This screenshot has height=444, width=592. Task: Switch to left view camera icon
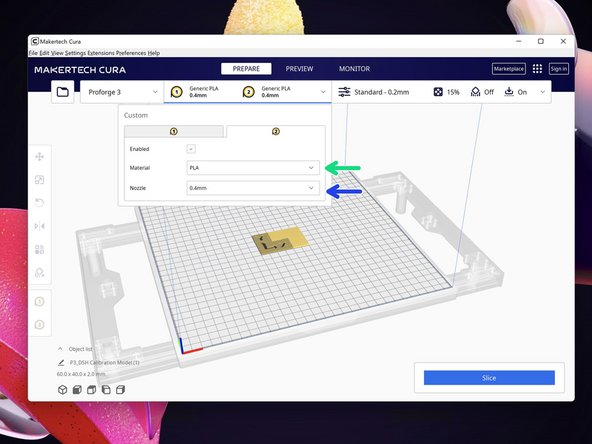[x=106, y=390]
